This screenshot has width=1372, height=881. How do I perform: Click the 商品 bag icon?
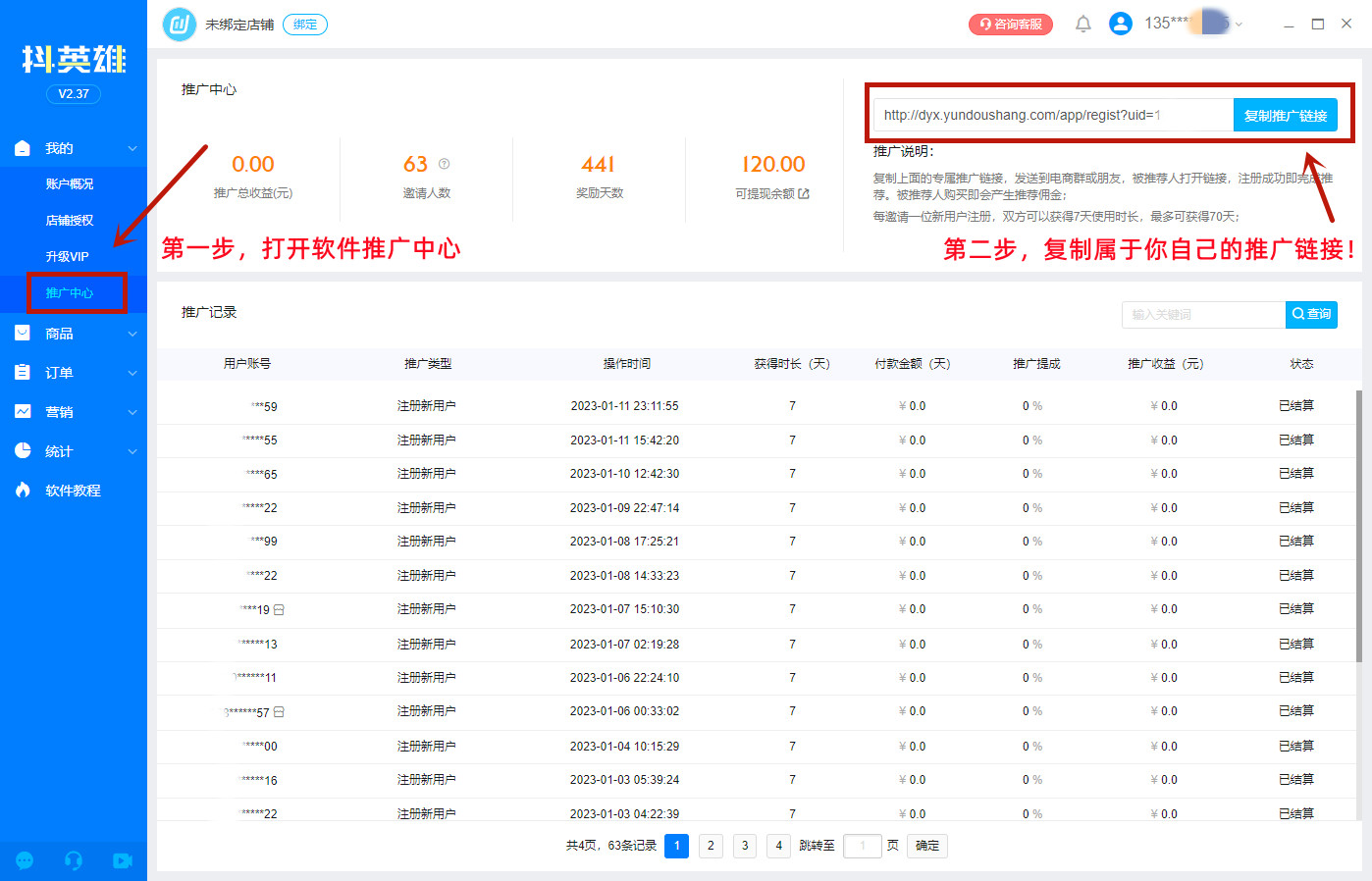(23, 334)
